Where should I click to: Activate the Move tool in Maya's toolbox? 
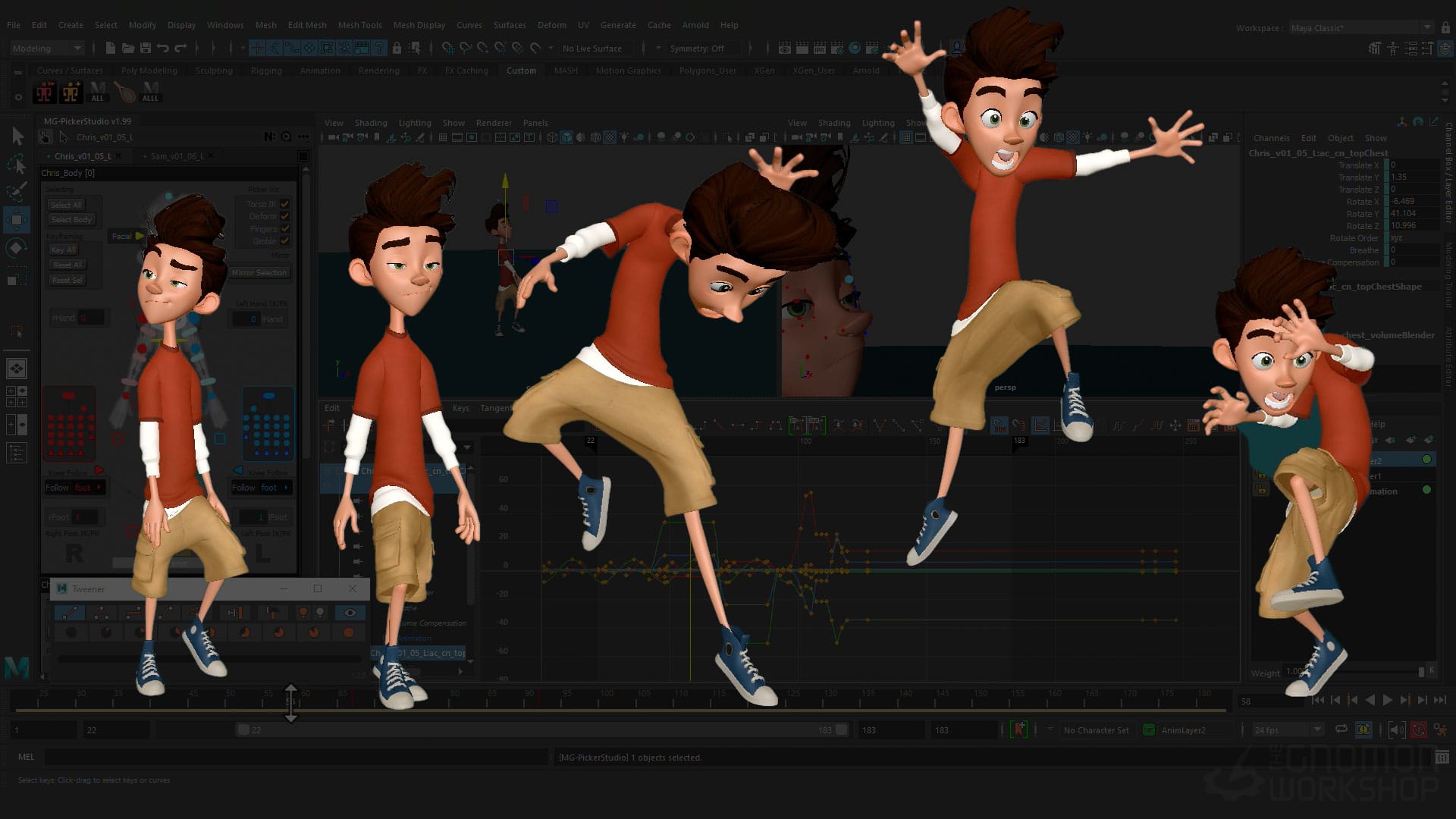18,220
